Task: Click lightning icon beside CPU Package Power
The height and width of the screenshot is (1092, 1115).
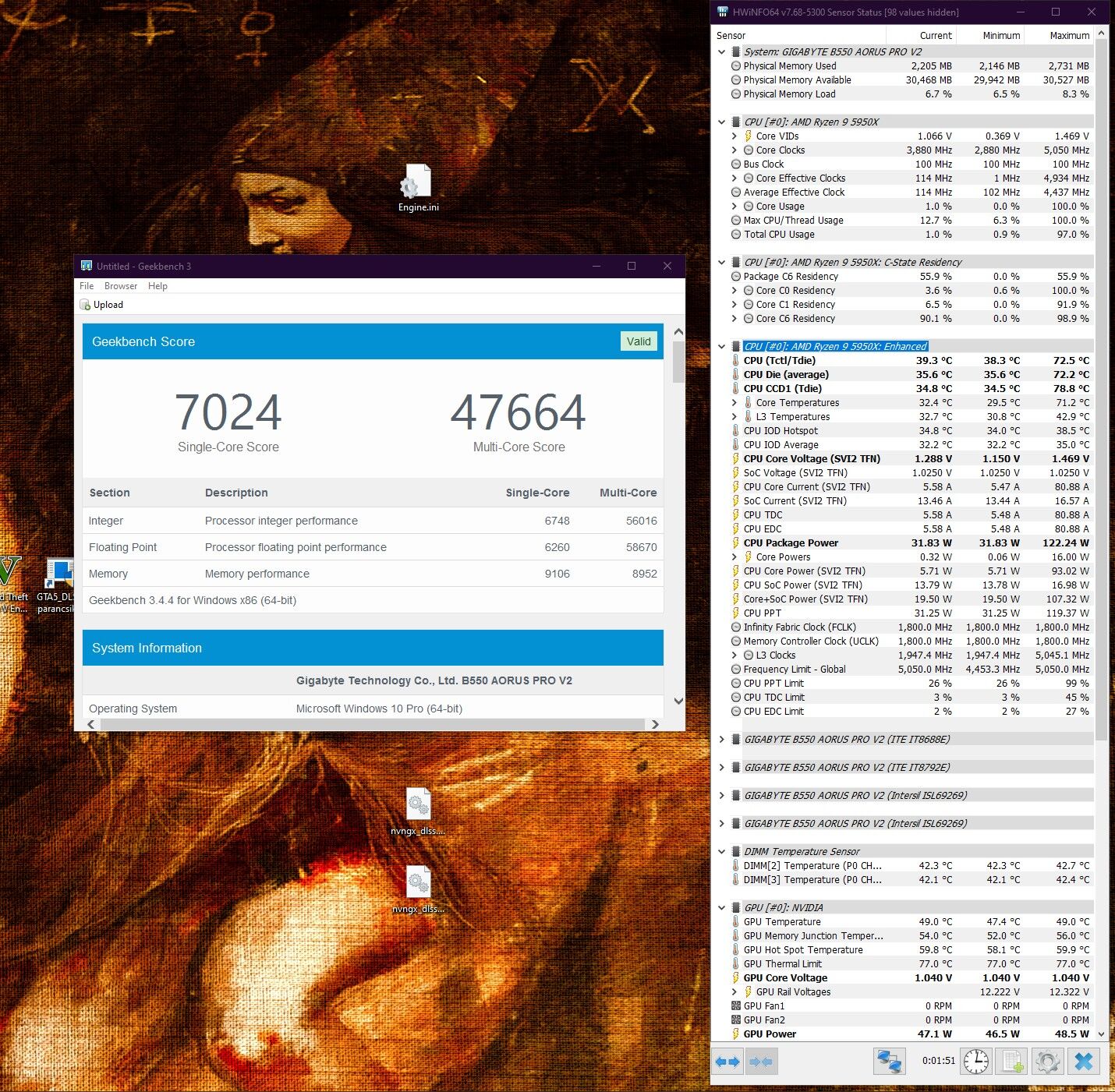Action: [735, 543]
